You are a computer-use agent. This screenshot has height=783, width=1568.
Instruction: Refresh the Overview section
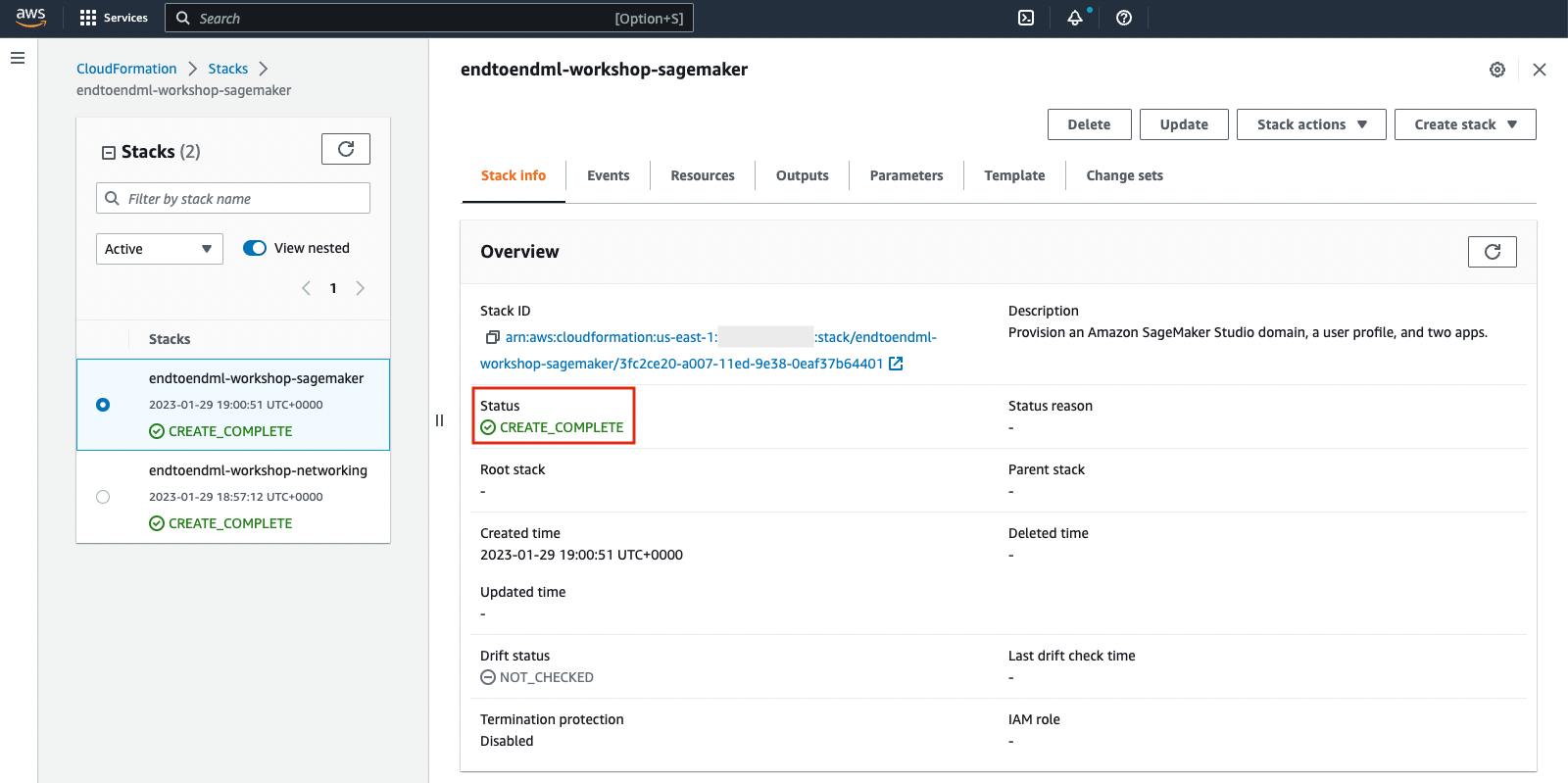[1493, 252]
